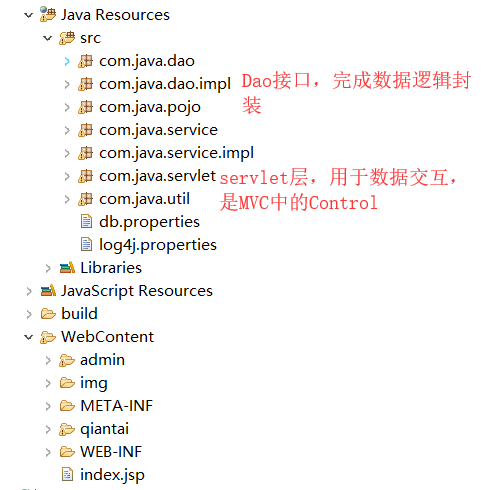This screenshot has height=490, width=485.
Task: Expand the WEB-INF folder
Action: pos(48,452)
